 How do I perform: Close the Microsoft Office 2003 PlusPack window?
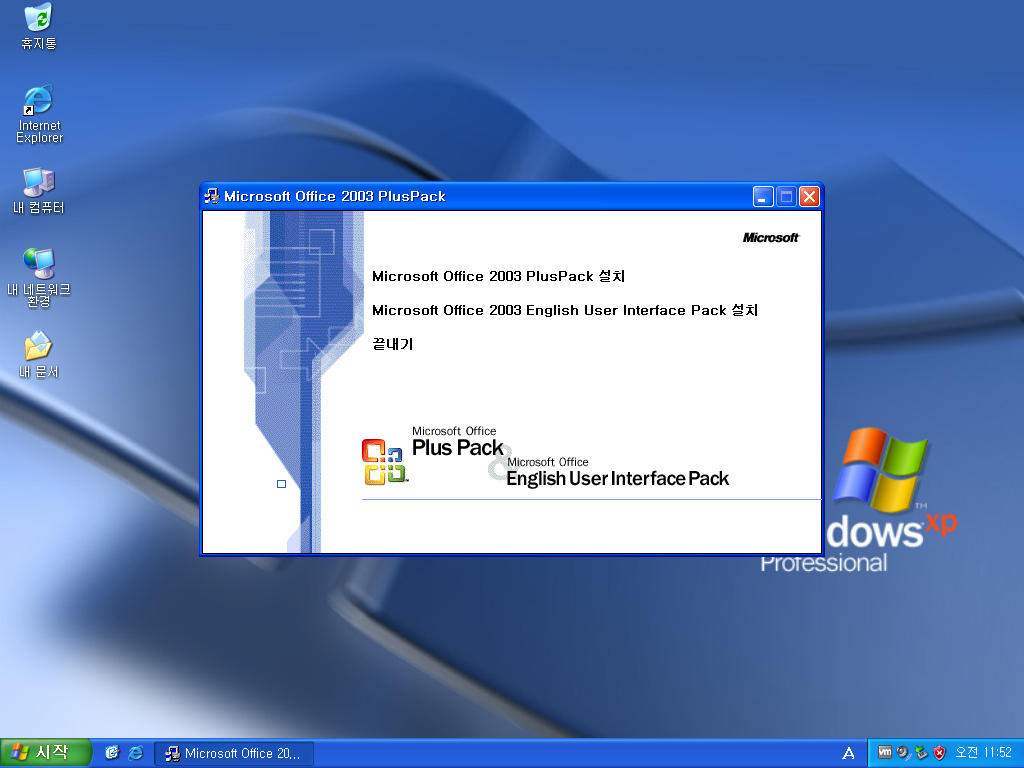click(x=809, y=197)
